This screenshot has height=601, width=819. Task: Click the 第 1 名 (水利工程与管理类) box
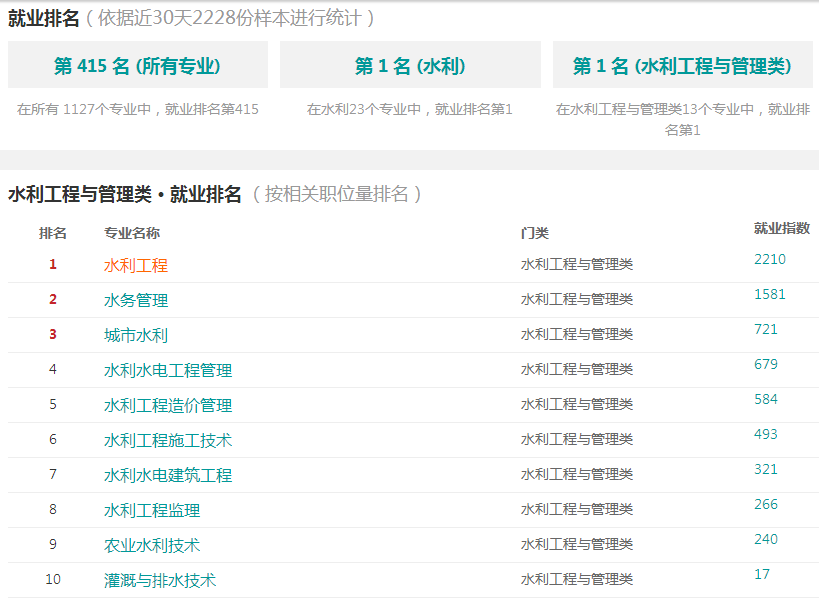tap(683, 65)
